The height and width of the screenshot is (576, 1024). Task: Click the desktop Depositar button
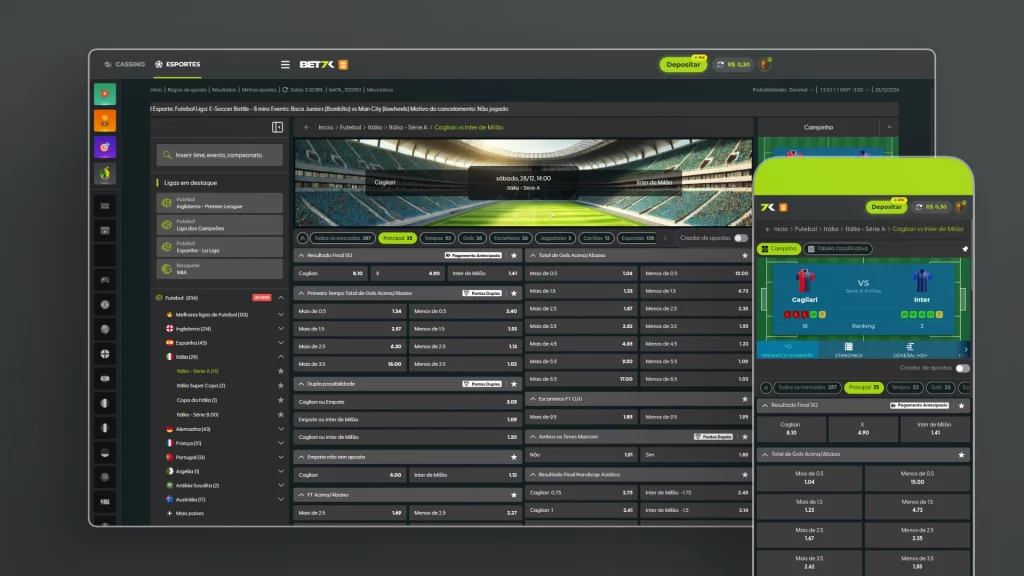pos(683,65)
